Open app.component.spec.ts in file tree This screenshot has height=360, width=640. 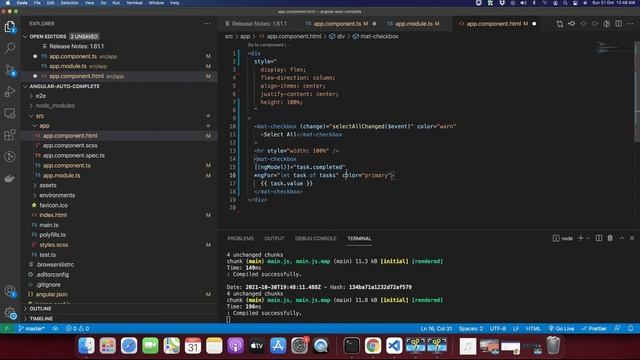point(73,156)
